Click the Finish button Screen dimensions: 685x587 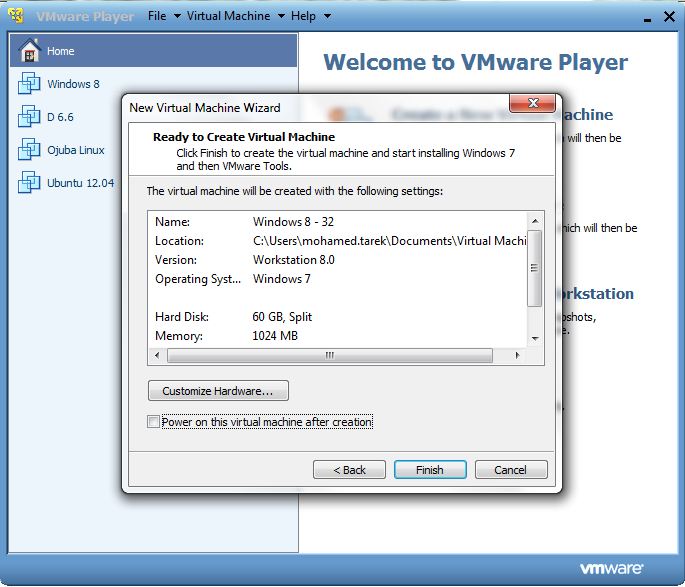point(430,470)
